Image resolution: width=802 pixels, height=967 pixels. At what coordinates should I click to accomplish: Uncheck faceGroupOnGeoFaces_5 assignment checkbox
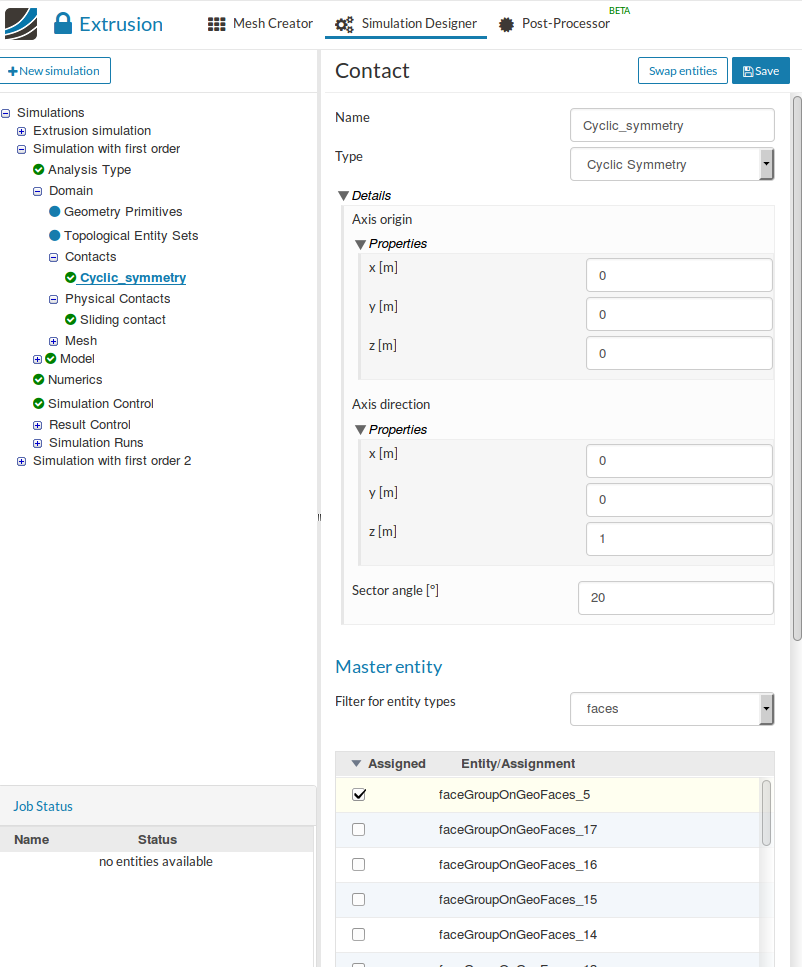(x=359, y=795)
